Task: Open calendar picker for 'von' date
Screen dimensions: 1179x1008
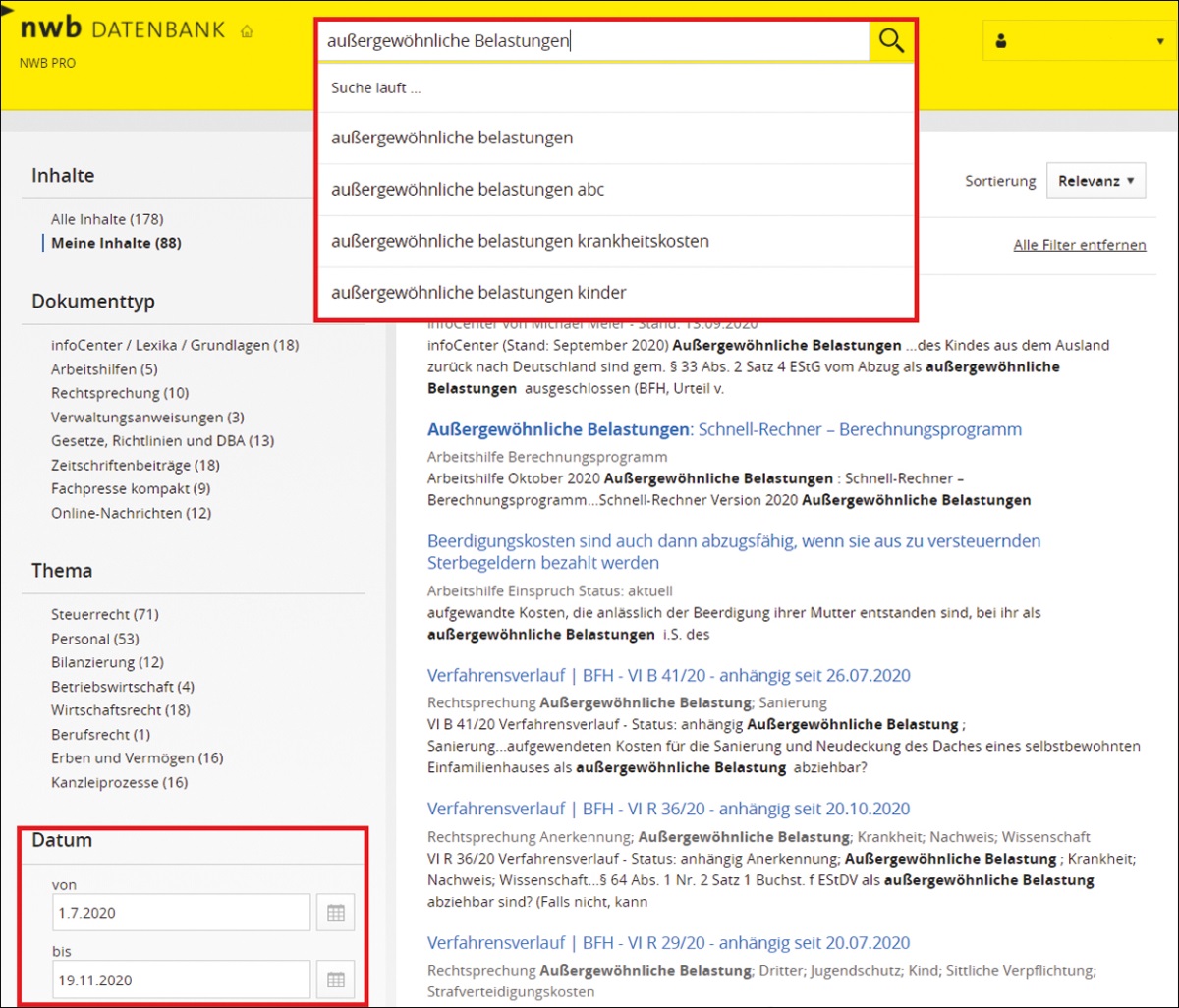Action: coord(335,913)
